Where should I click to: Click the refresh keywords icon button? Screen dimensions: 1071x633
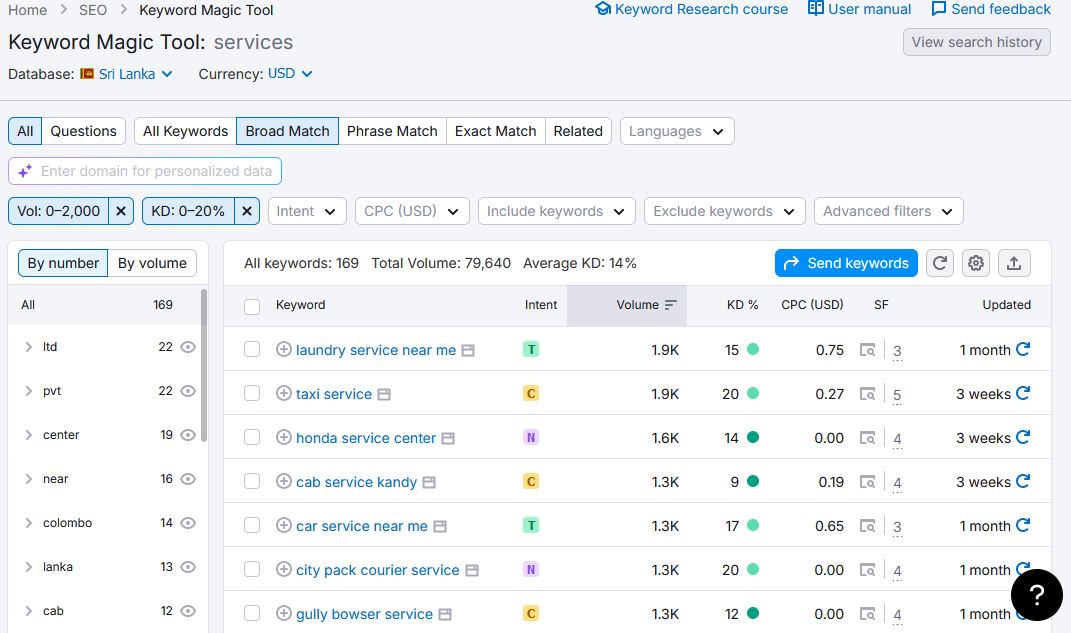click(x=939, y=263)
